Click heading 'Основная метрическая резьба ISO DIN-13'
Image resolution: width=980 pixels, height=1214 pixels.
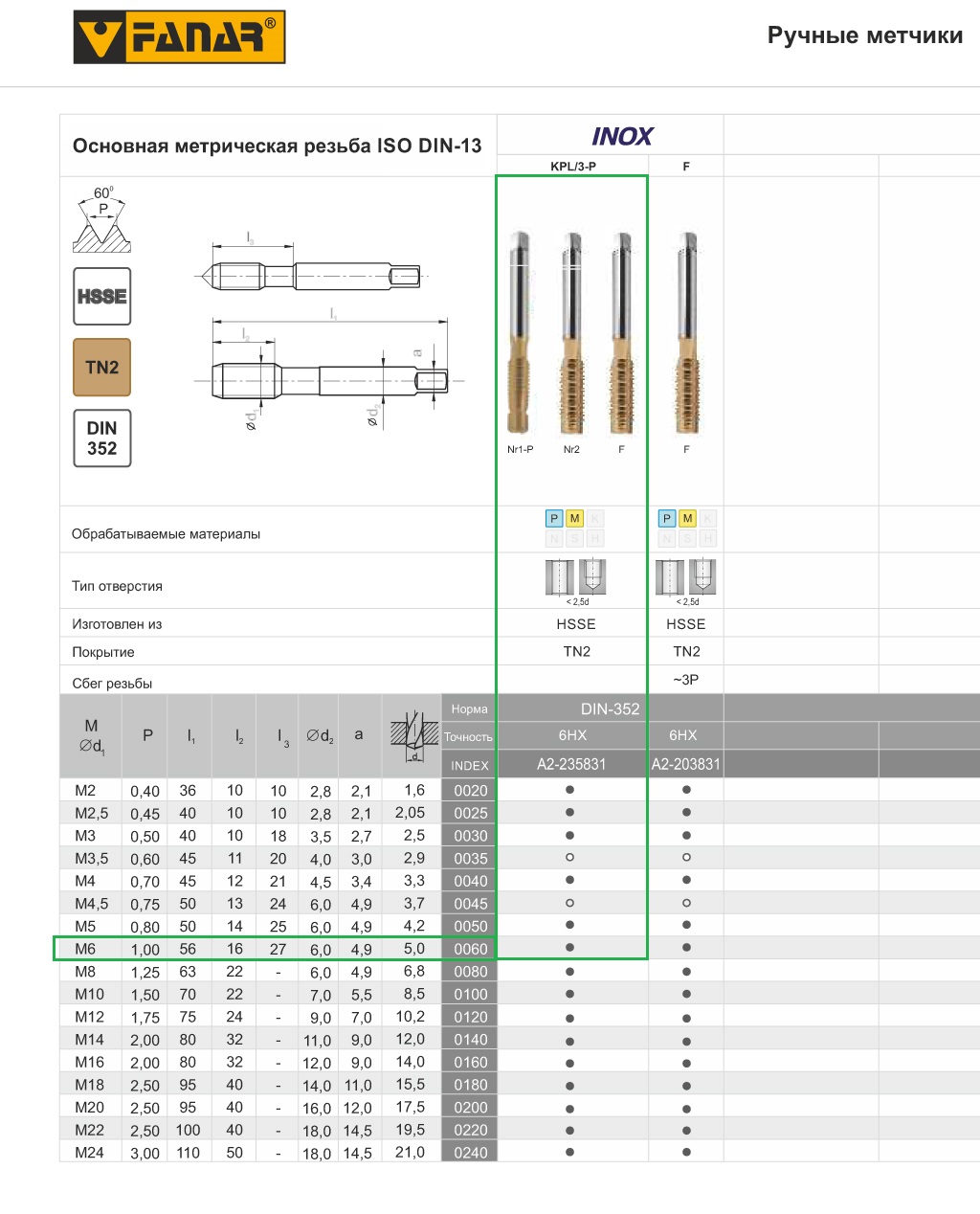tap(278, 146)
